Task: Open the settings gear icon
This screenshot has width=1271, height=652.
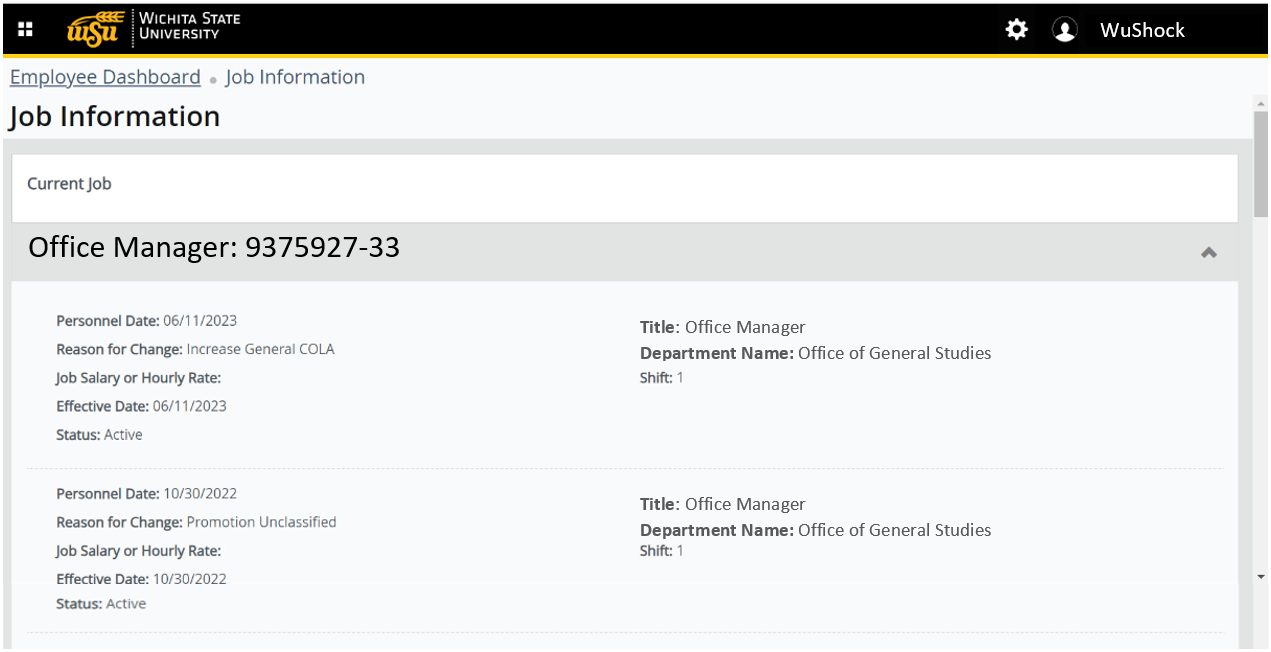Action: click(1016, 29)
